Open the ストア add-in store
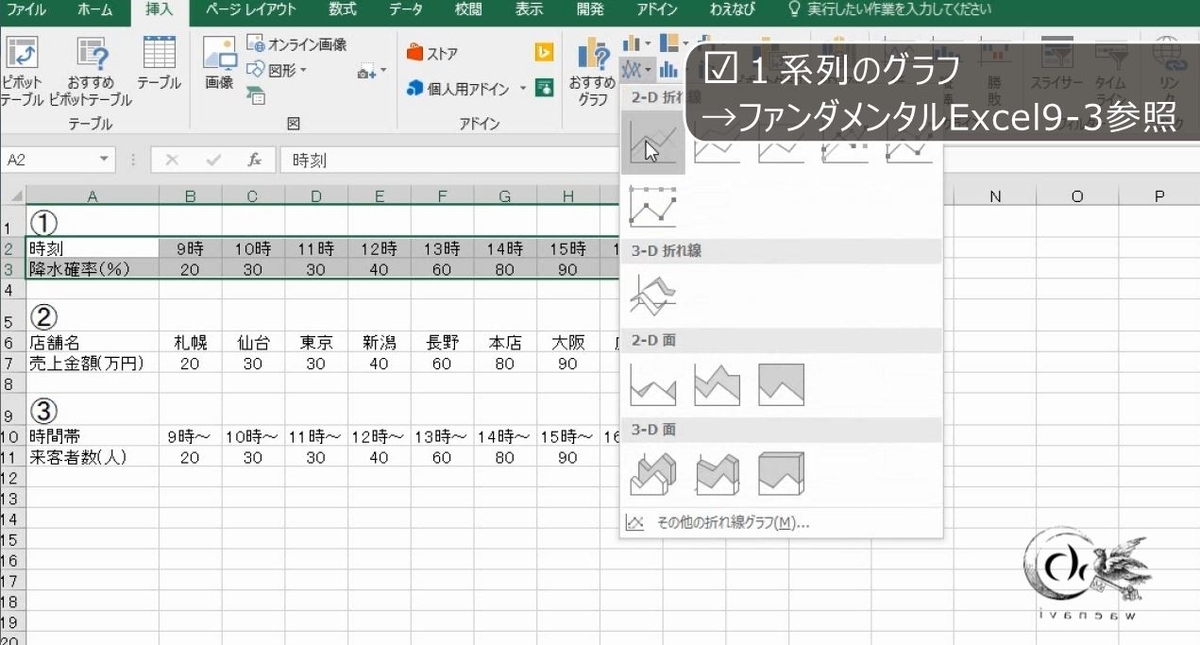The width and height of the screenshot is (1200, 645). (432, 53)
